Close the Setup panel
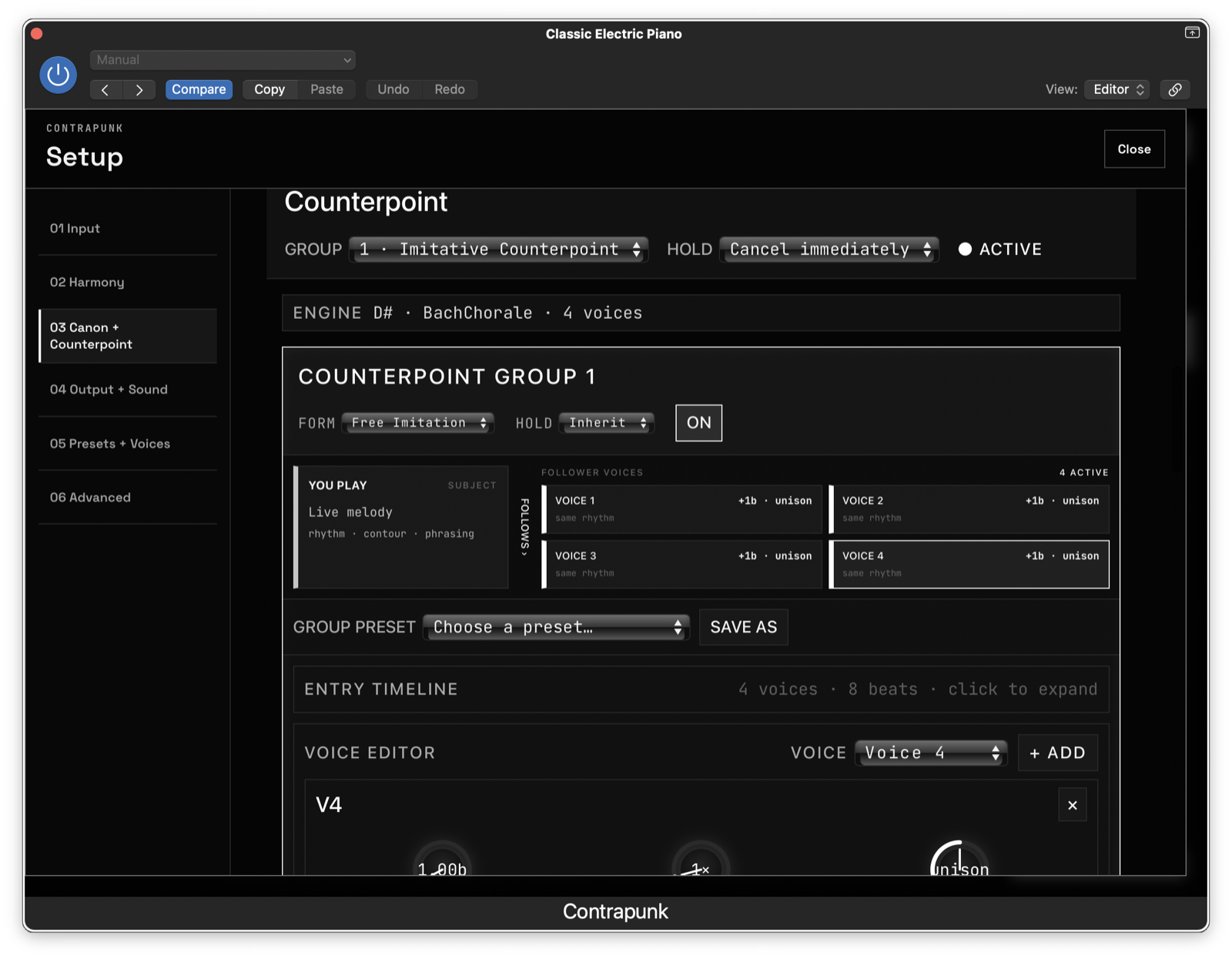Viewport: 1232px width, 959px height. coord(1133,149)
